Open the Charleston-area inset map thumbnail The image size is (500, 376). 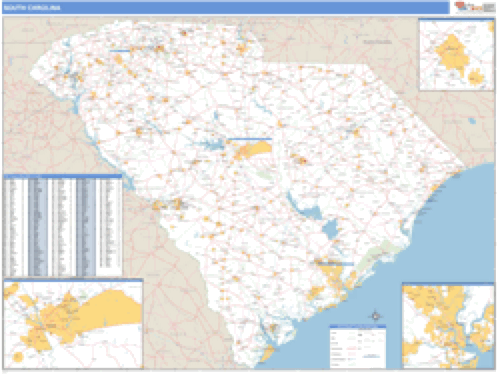coord(449,326)
